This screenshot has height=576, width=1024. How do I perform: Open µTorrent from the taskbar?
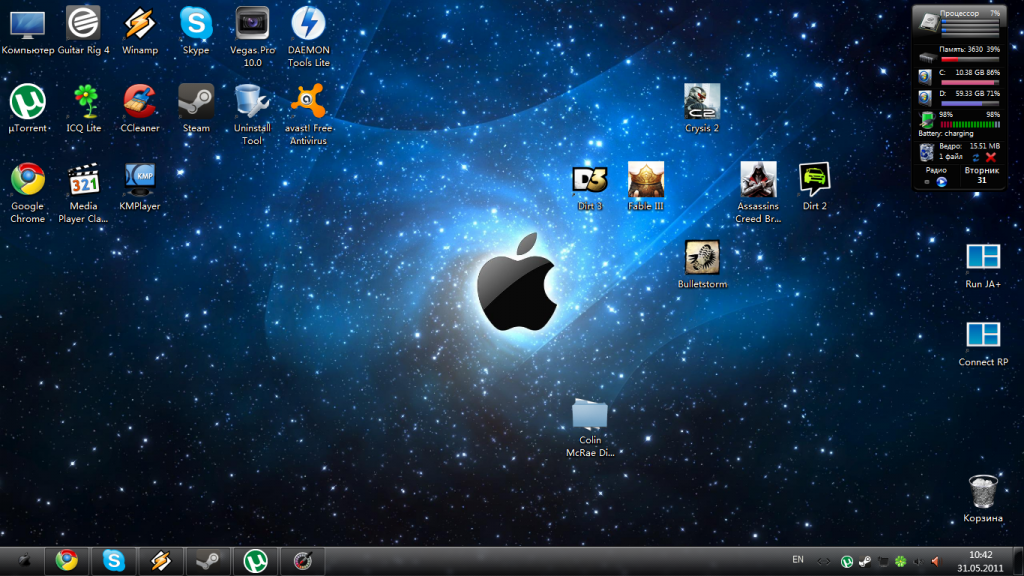[x=255, y=560]
